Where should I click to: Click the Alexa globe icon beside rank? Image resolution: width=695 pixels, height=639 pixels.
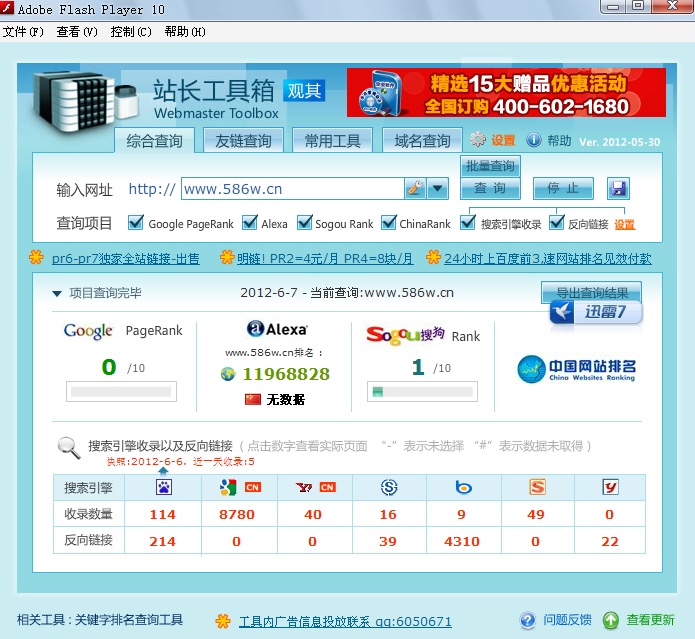(228, 374)
